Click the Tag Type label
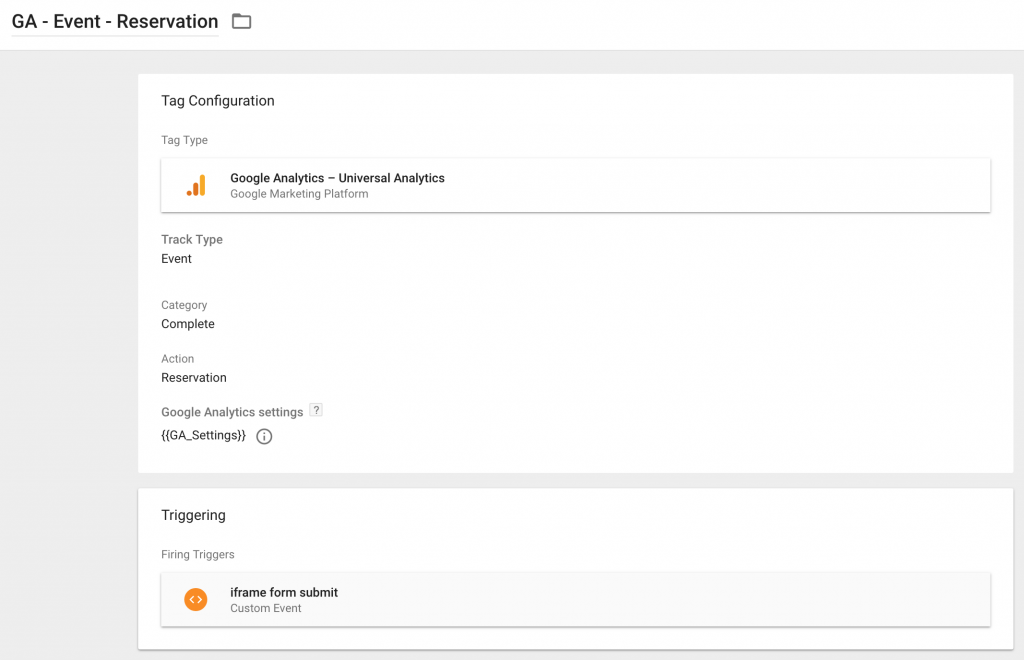 click(184, 140)
